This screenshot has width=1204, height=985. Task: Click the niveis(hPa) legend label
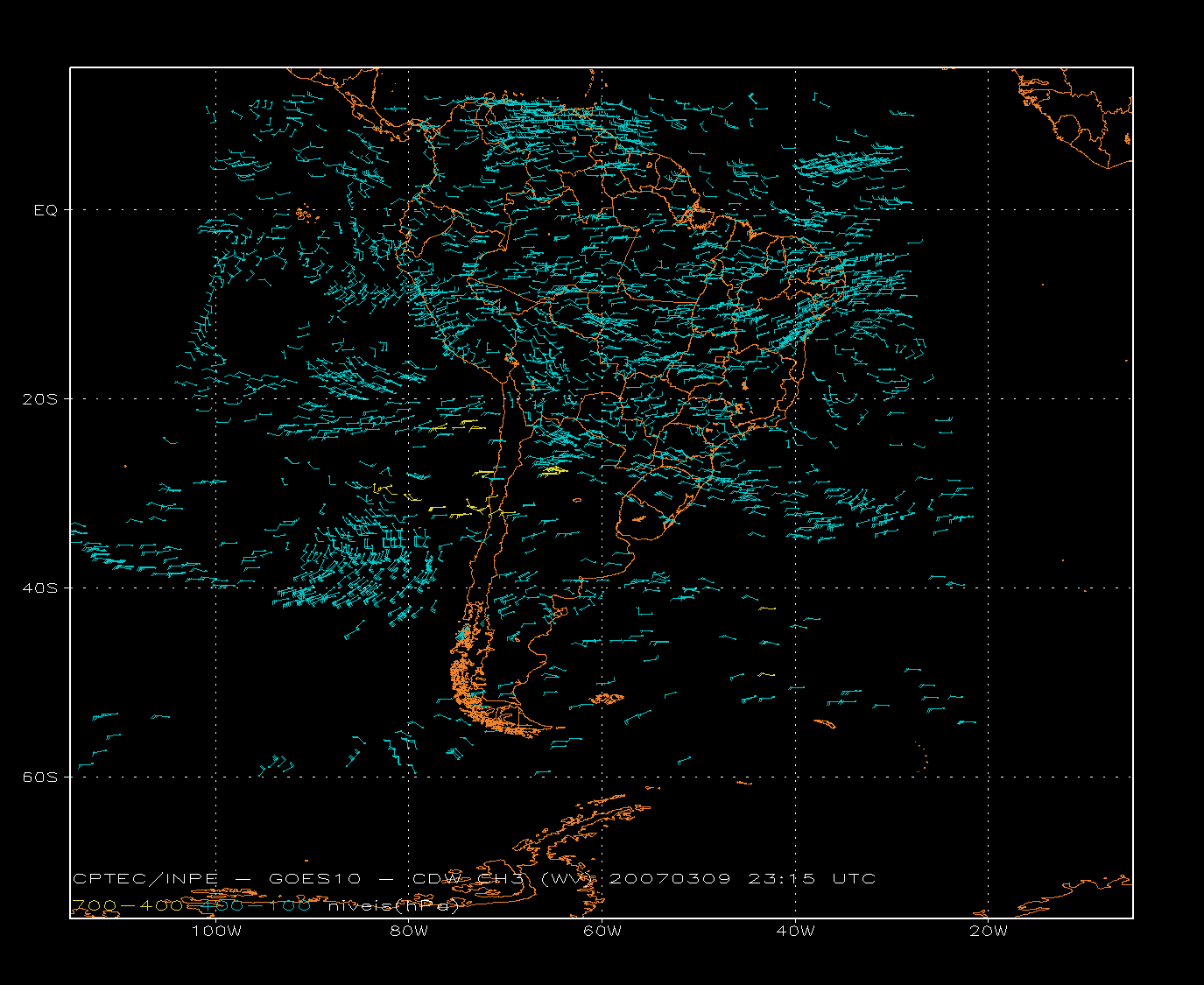[x=394, y=905]
